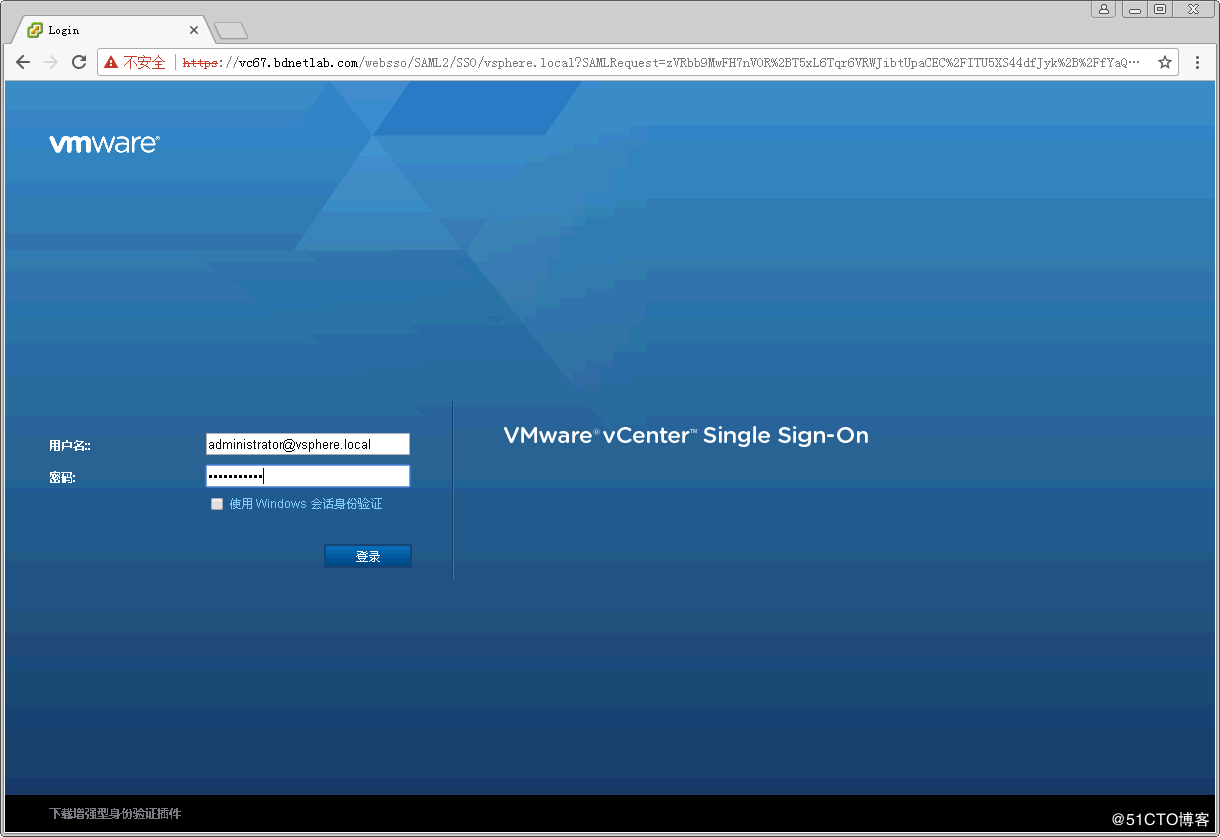Screen dimensions: 1220x837
Task: Click the 用户名 label
Action: click(70, 445)
